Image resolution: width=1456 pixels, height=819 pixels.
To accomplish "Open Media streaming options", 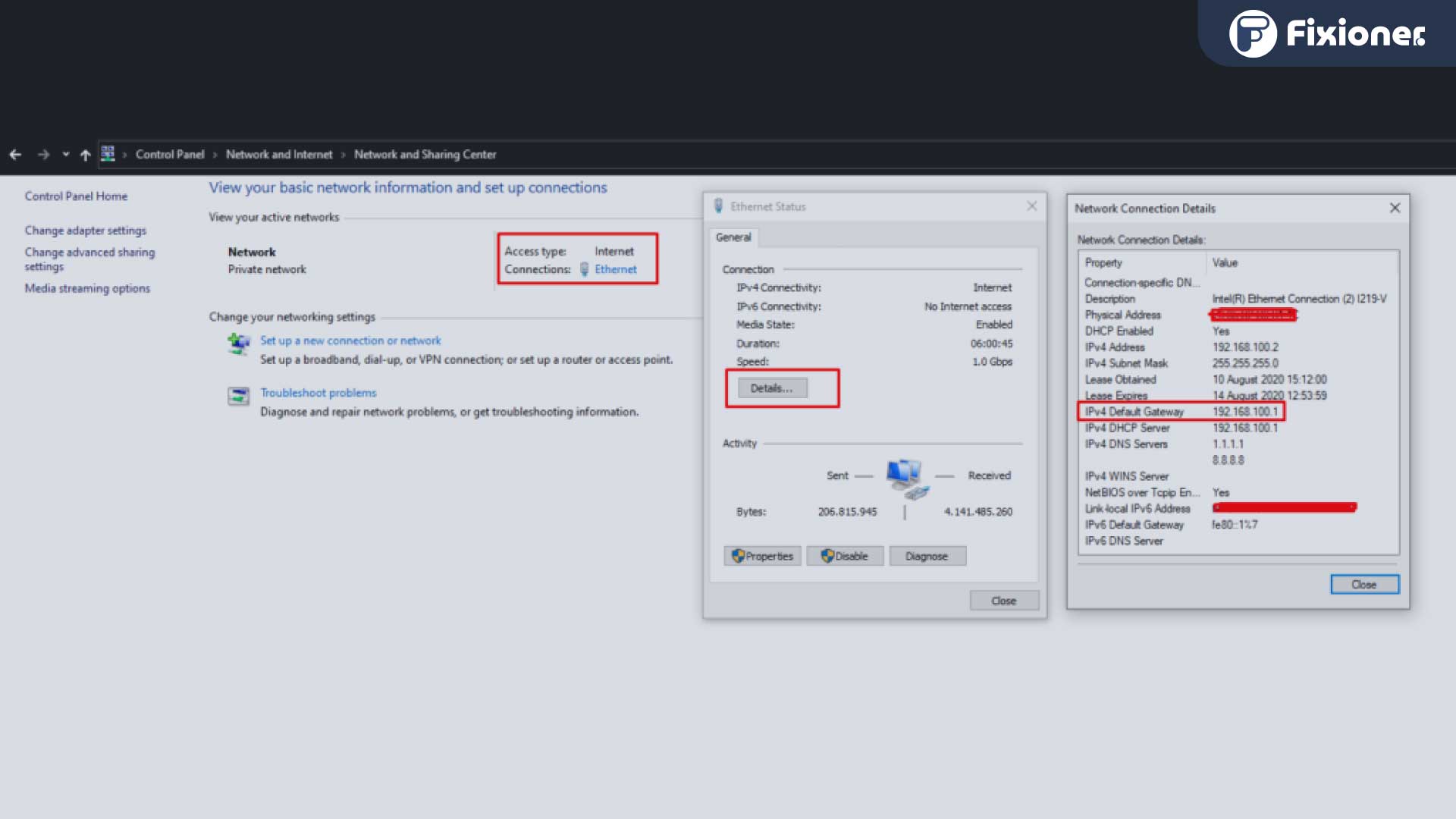I will pos(87,289).
